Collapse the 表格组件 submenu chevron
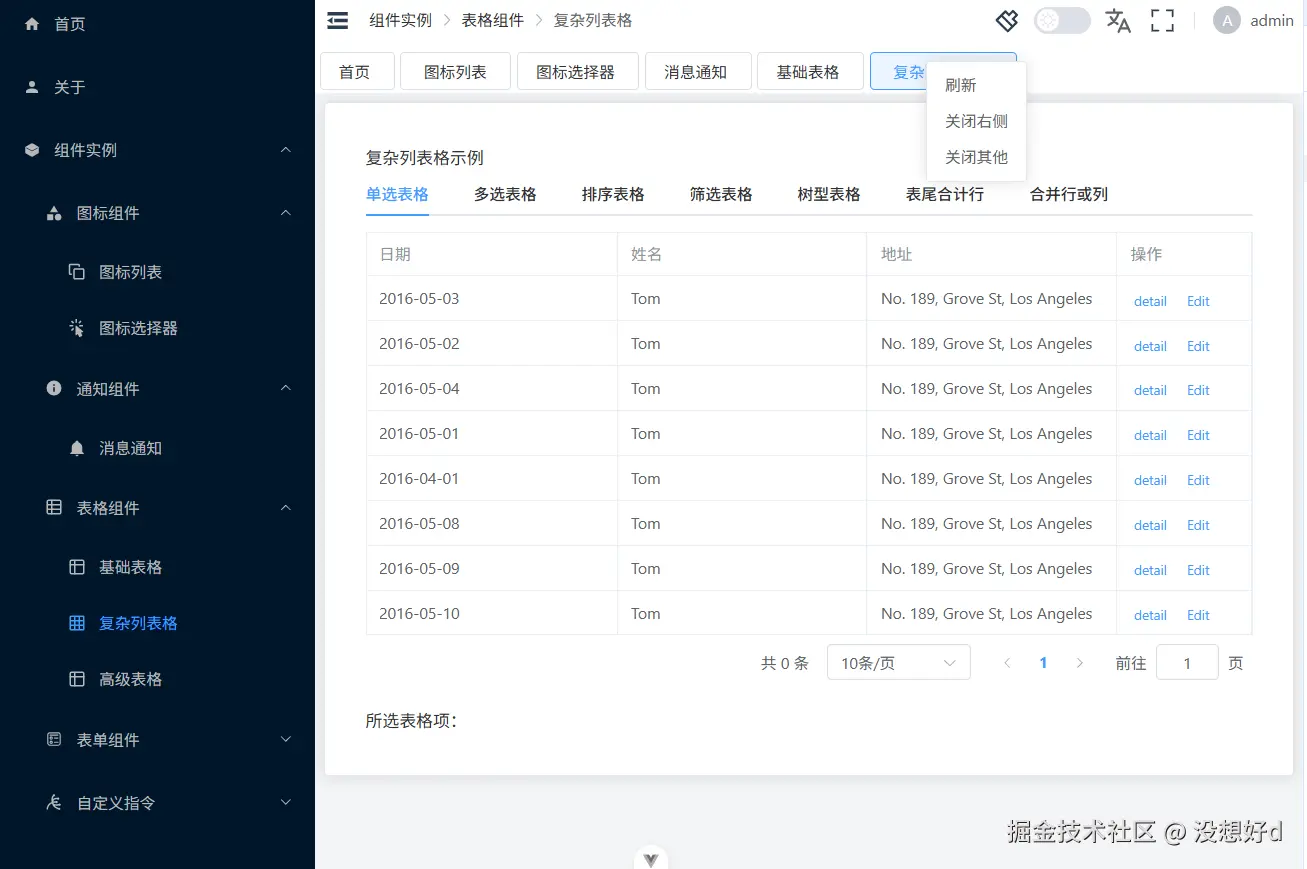 click(x=286, y=508)
